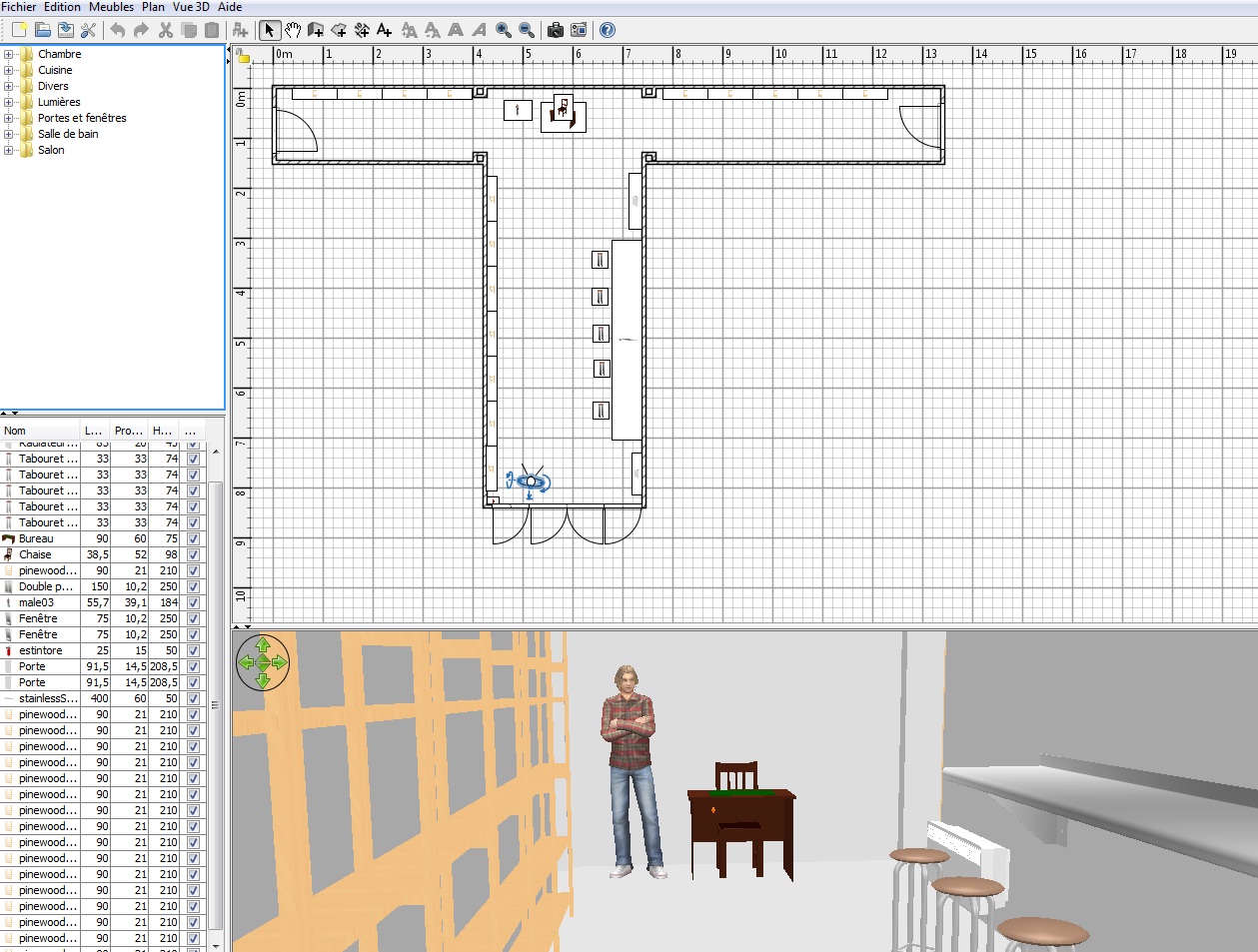Open the Meubles menu
Screen dimensions: 1258x952
pyautogui.click(x=111, y=7)
